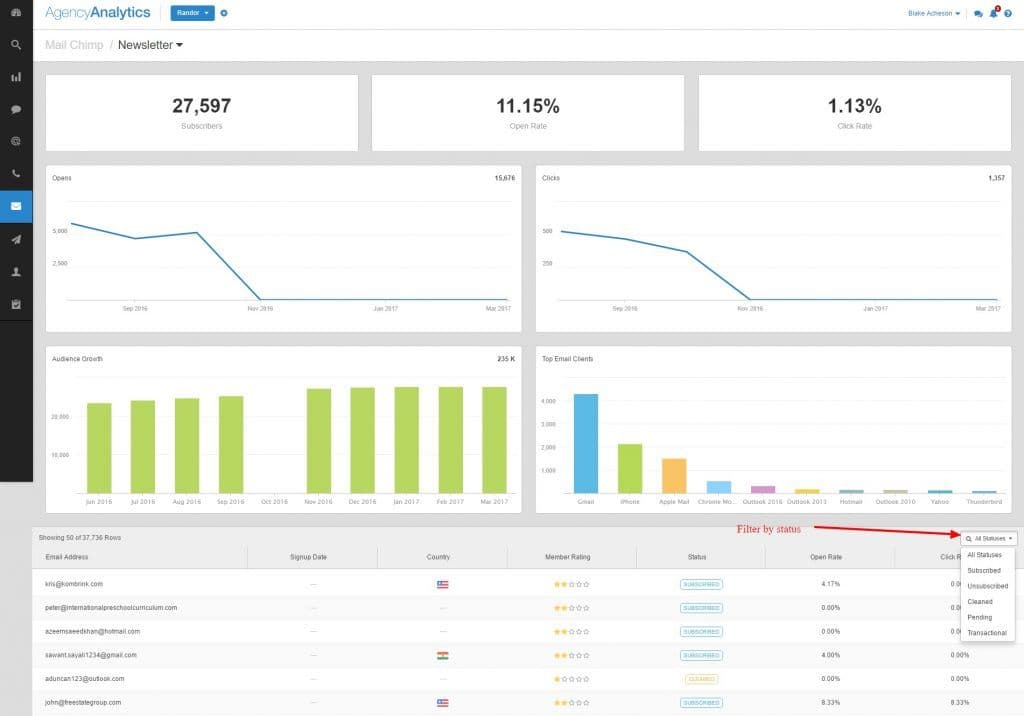Open the speech bubble sidebar icon

coord(16,109)
